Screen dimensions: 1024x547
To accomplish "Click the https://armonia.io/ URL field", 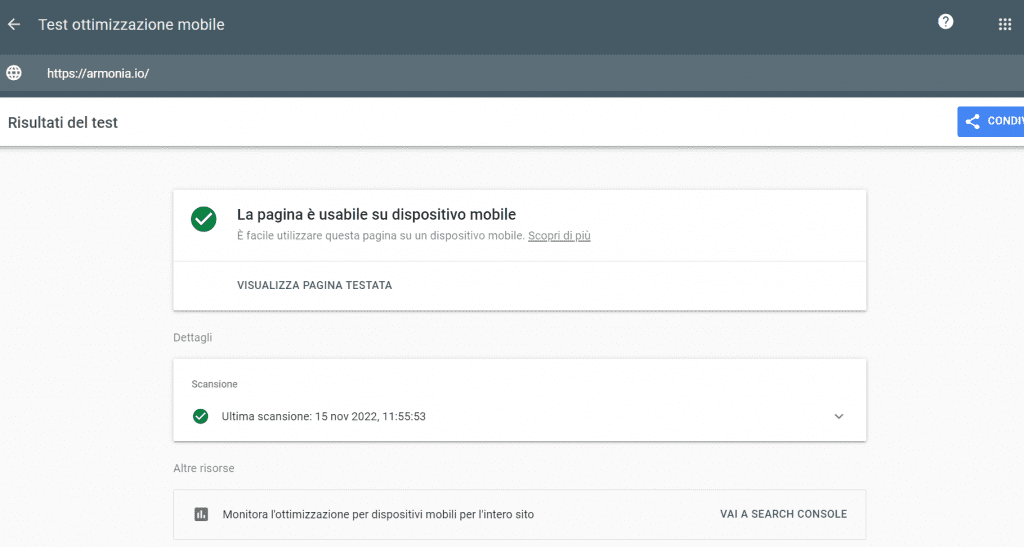I will coord(98,73).
